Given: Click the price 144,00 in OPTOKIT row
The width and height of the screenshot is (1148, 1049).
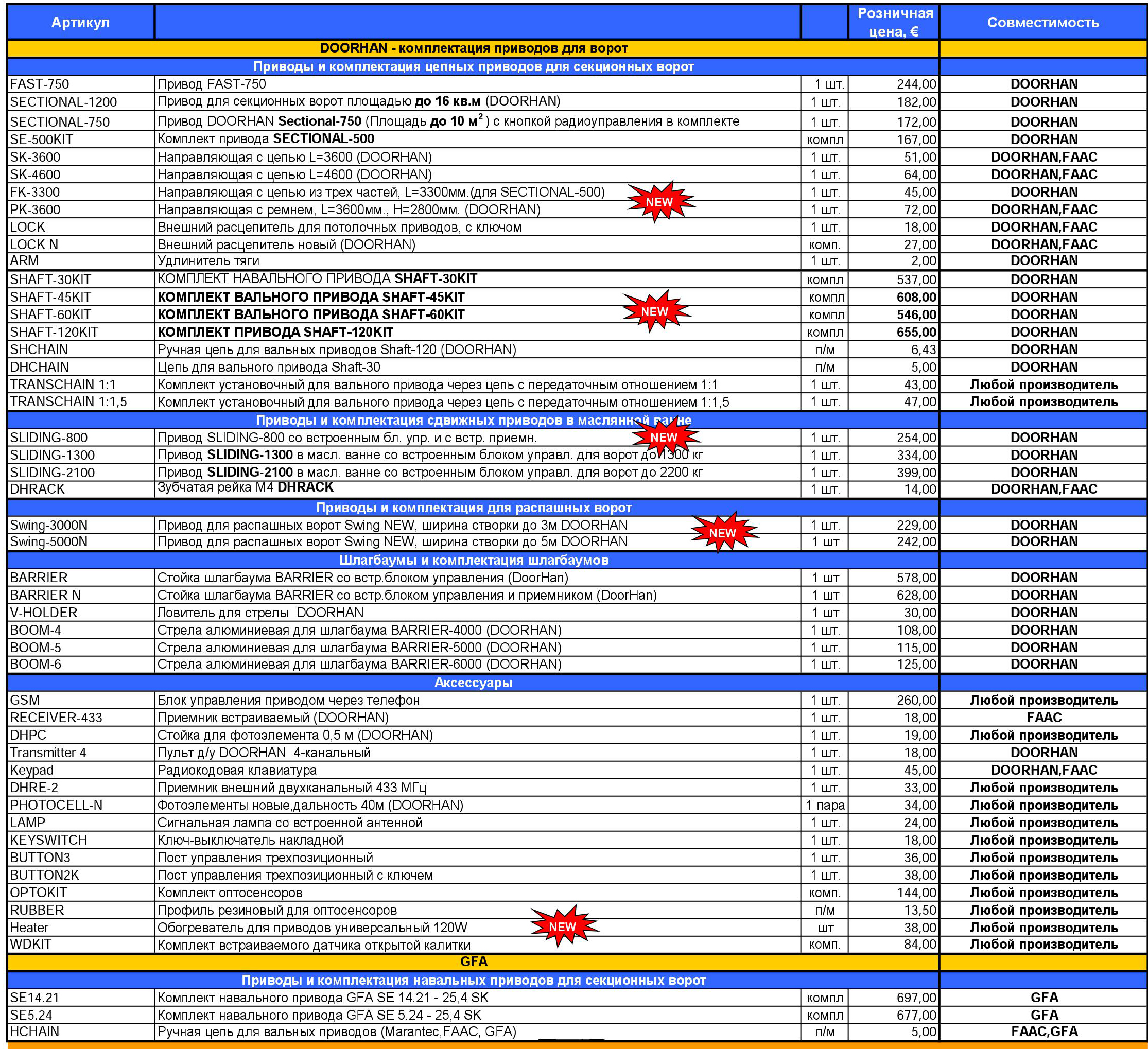Looking at the screenshot, I should [916, 893].
